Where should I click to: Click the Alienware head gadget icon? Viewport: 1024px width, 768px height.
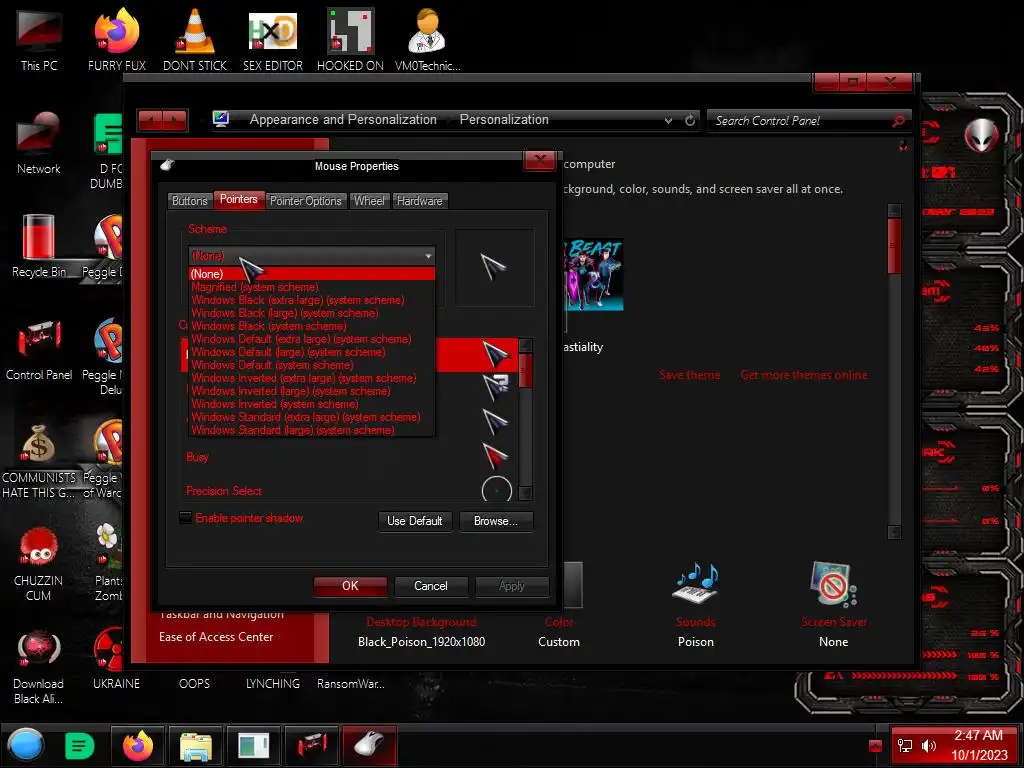pos(981,135)
